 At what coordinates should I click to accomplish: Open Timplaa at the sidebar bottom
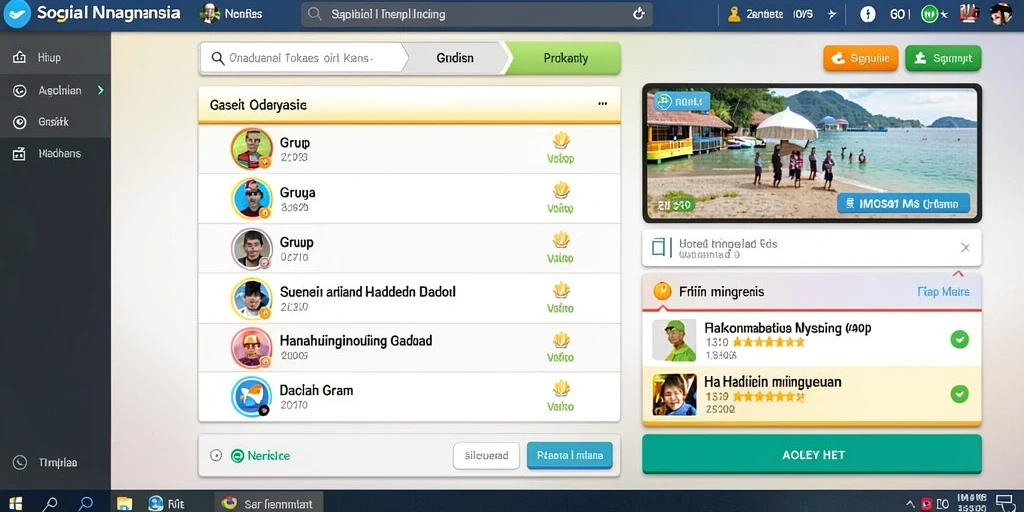[x=56, y=462]
